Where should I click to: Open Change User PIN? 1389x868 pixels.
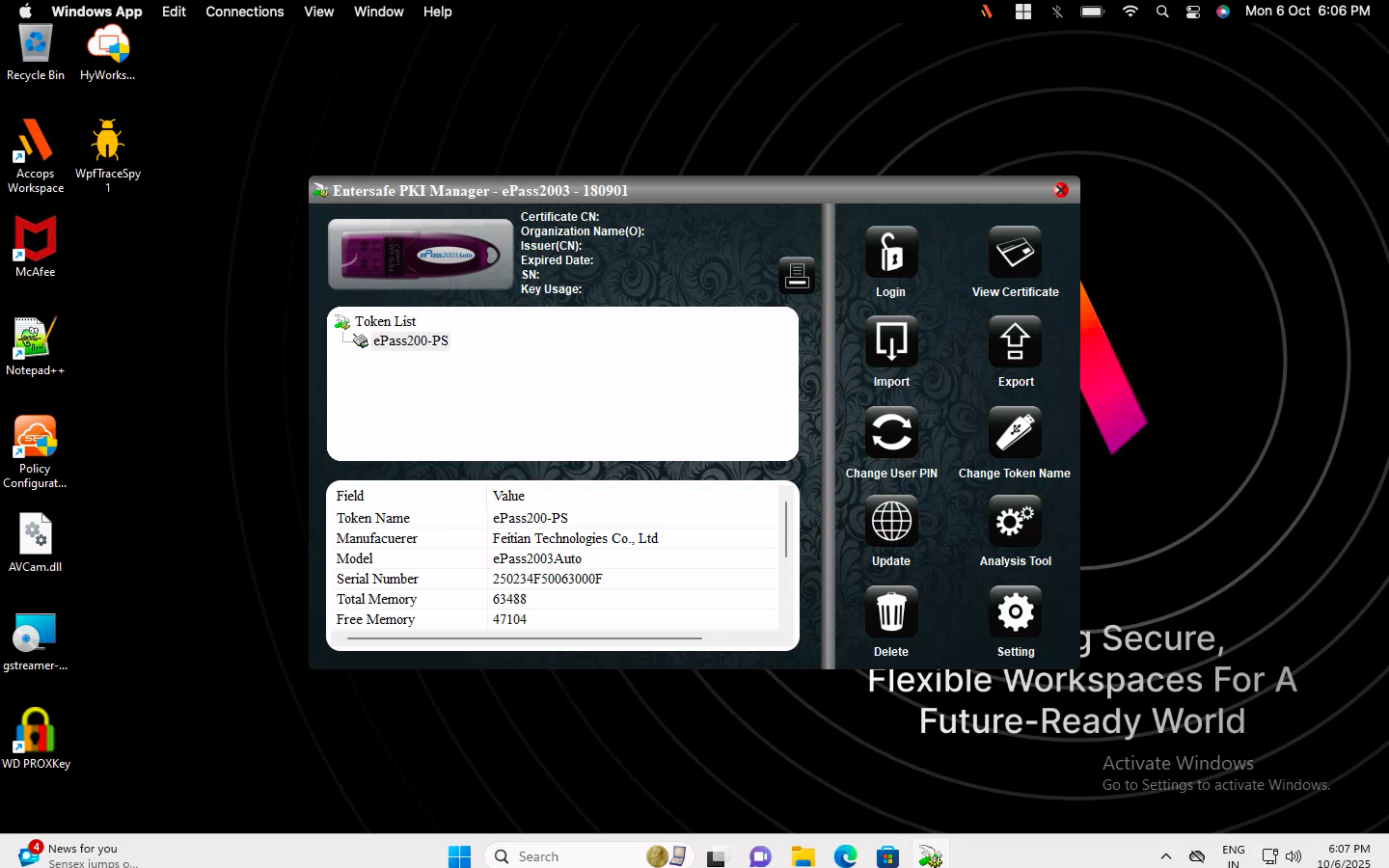[x=890, y=432]
